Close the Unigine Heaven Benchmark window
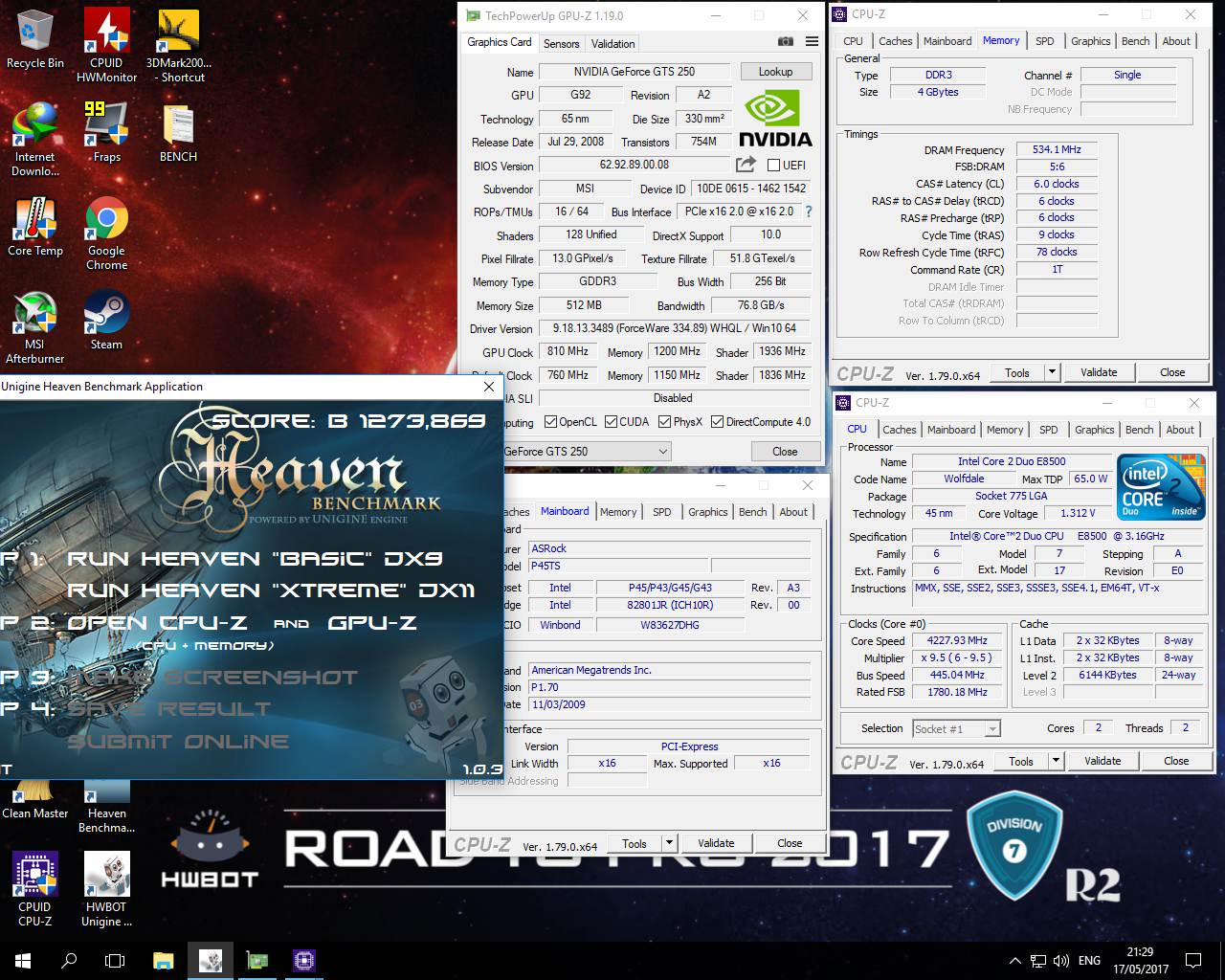This screenshot has width=1225, height=980. click(x=489, y=387)
